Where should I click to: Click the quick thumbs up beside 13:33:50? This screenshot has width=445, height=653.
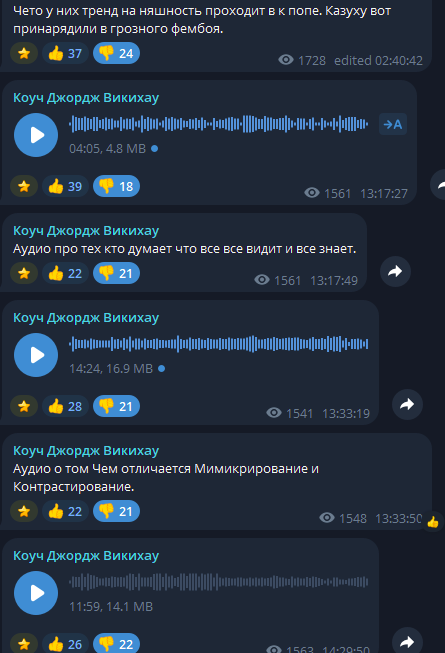pos(433,522)
